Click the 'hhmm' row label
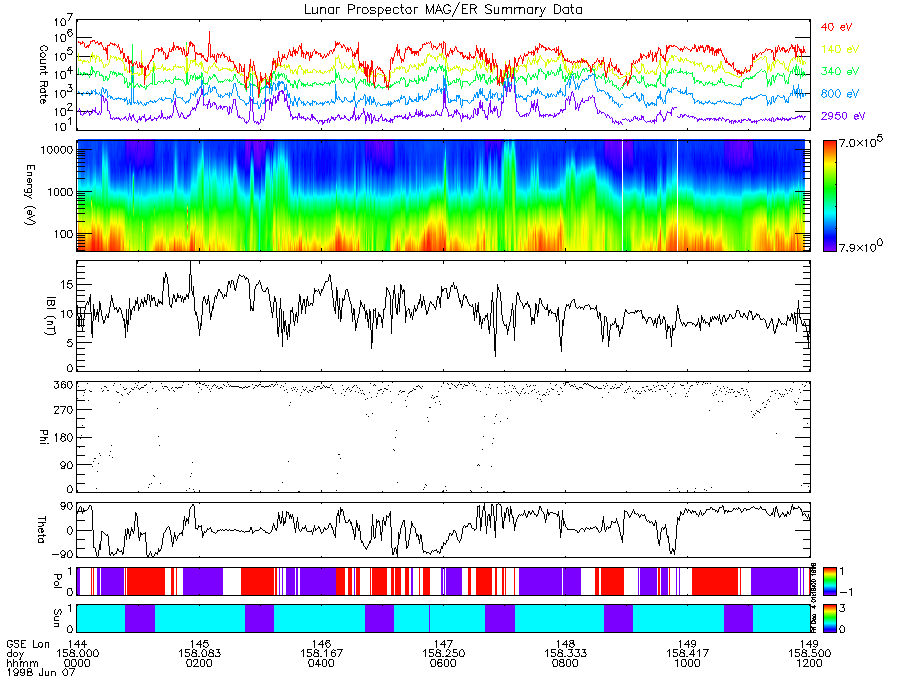Viewport: 900px width, 700px height. click(22, 663)
